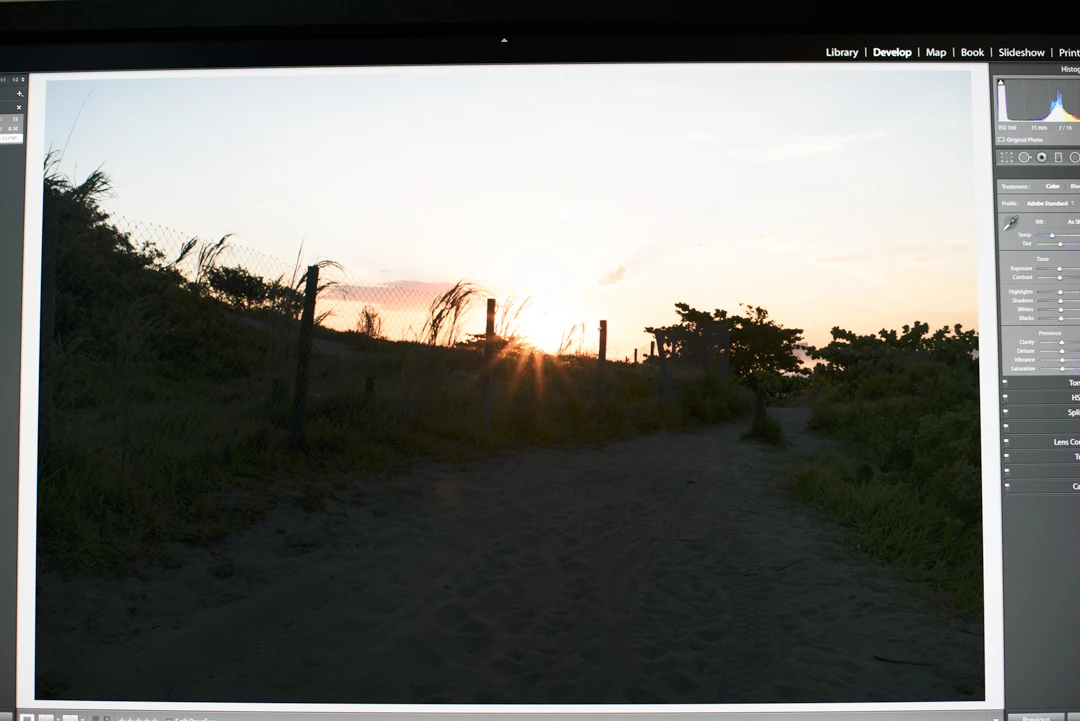The width and height of the screenshot is (1080, 721).
Task: Adjust the Contrast slider
Action: [x=1059, y=278]
